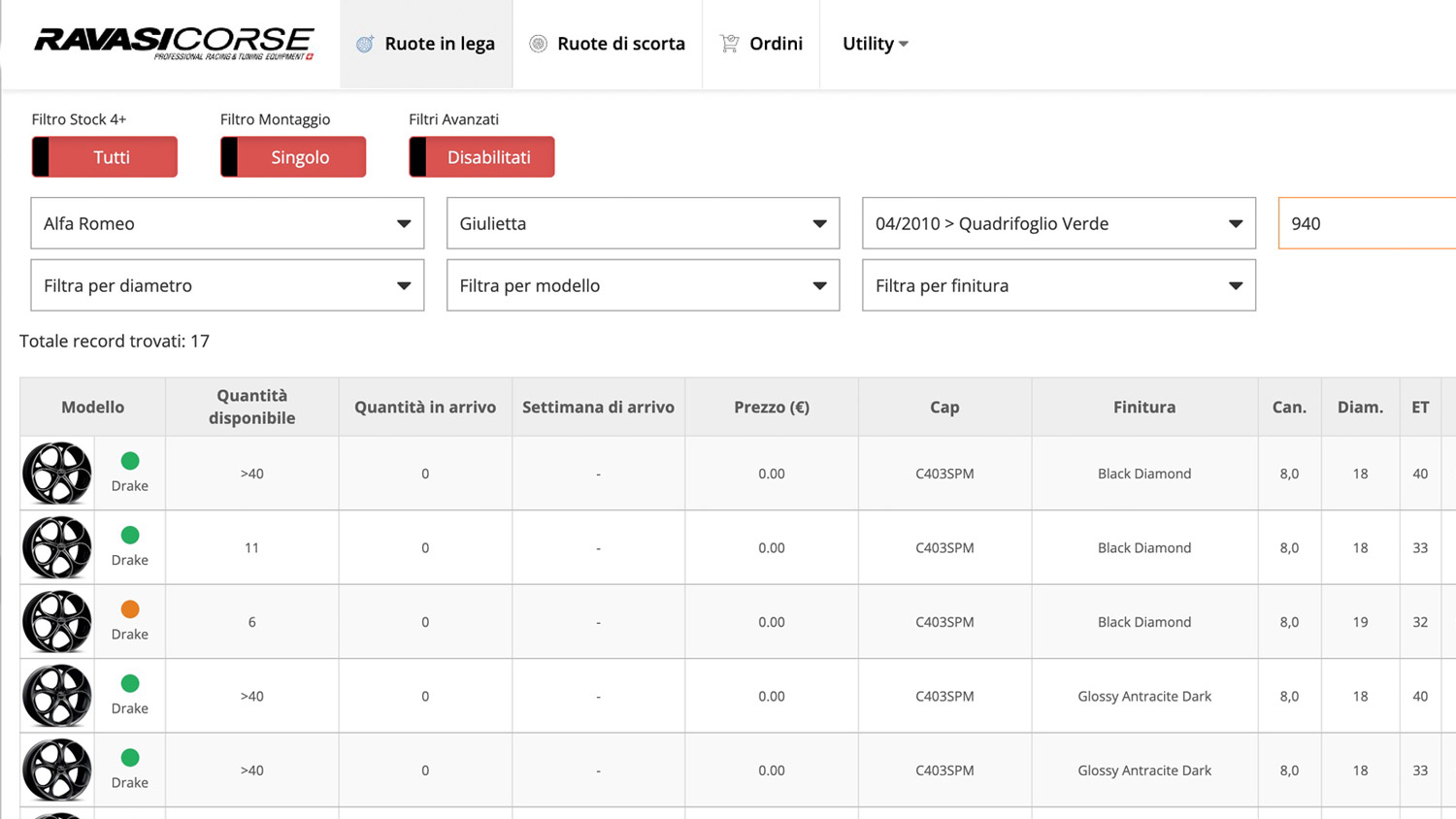Click the Drake wheel thumbnail in the quantity 11 row
Image resolution: width=1456 pixels, height=819 pixels.
57,547
